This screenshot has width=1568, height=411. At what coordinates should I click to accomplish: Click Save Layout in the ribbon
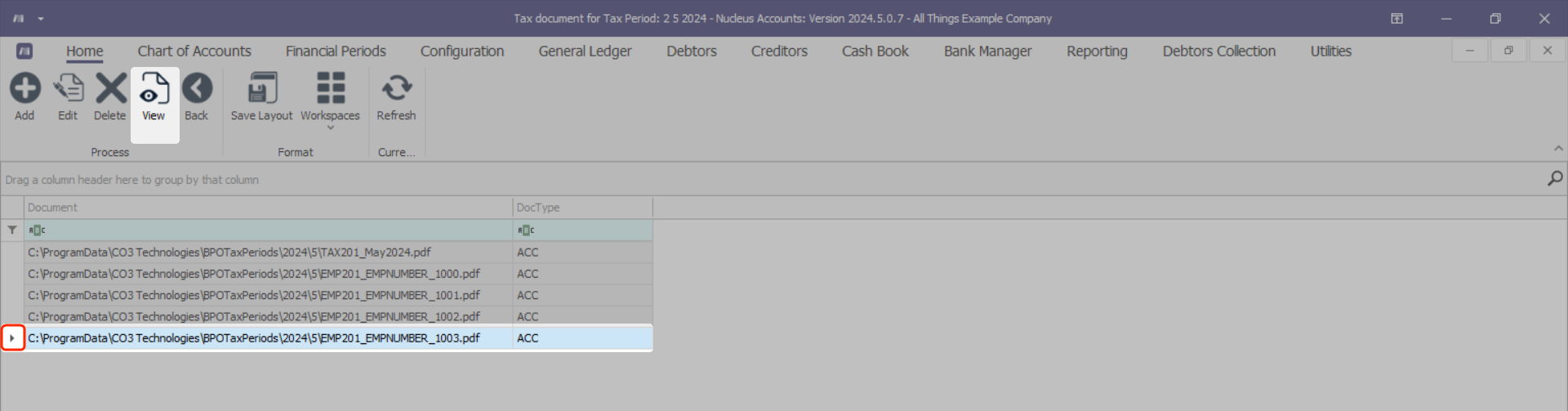coord(261,96)
